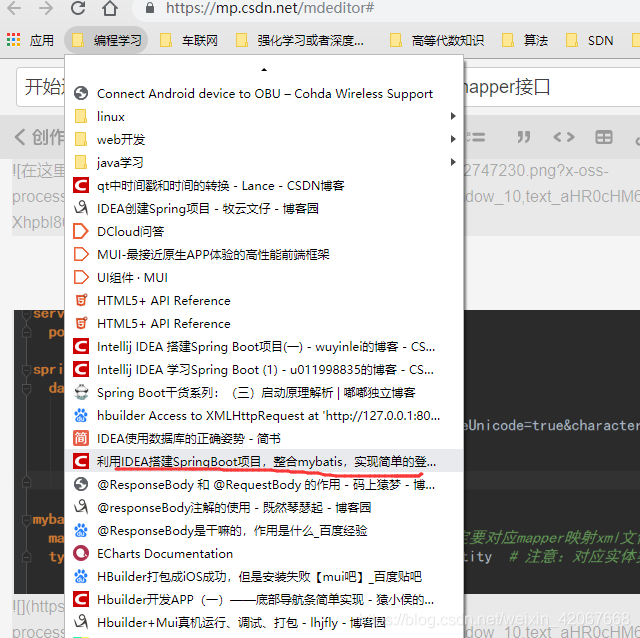Click the HTML5 shield icon of first API Reference
The width and height of the screenshot is (640, 638).
point(81,300)
